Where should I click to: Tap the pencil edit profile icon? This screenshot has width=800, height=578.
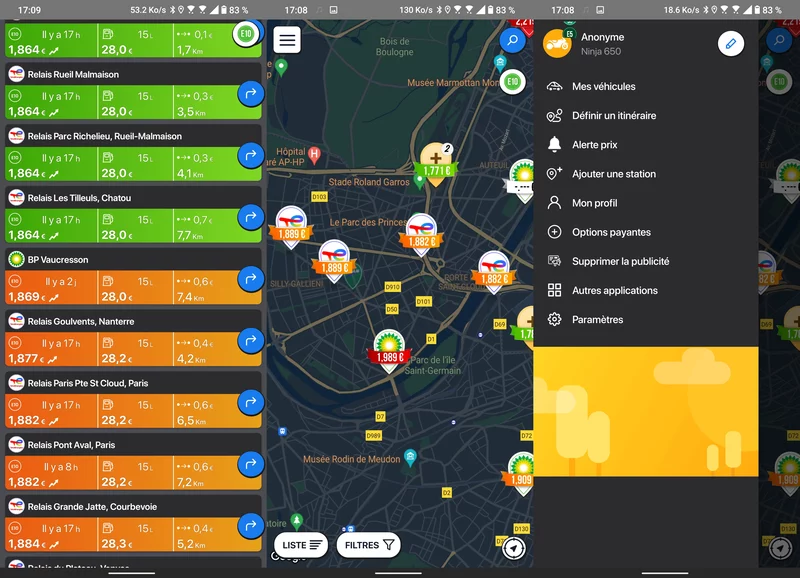731,44
